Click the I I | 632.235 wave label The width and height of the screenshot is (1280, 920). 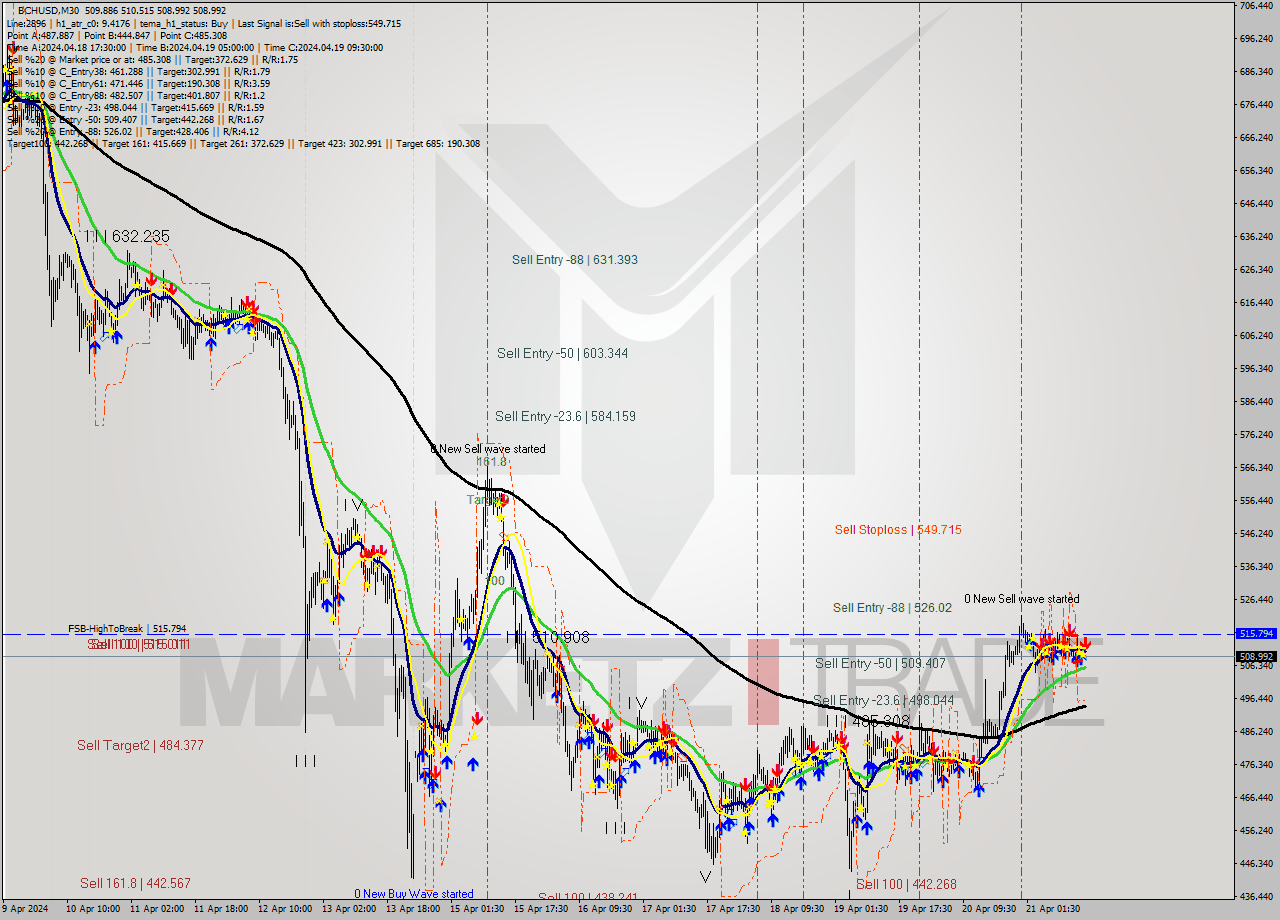pyautogui.click(x=127, y=236)
